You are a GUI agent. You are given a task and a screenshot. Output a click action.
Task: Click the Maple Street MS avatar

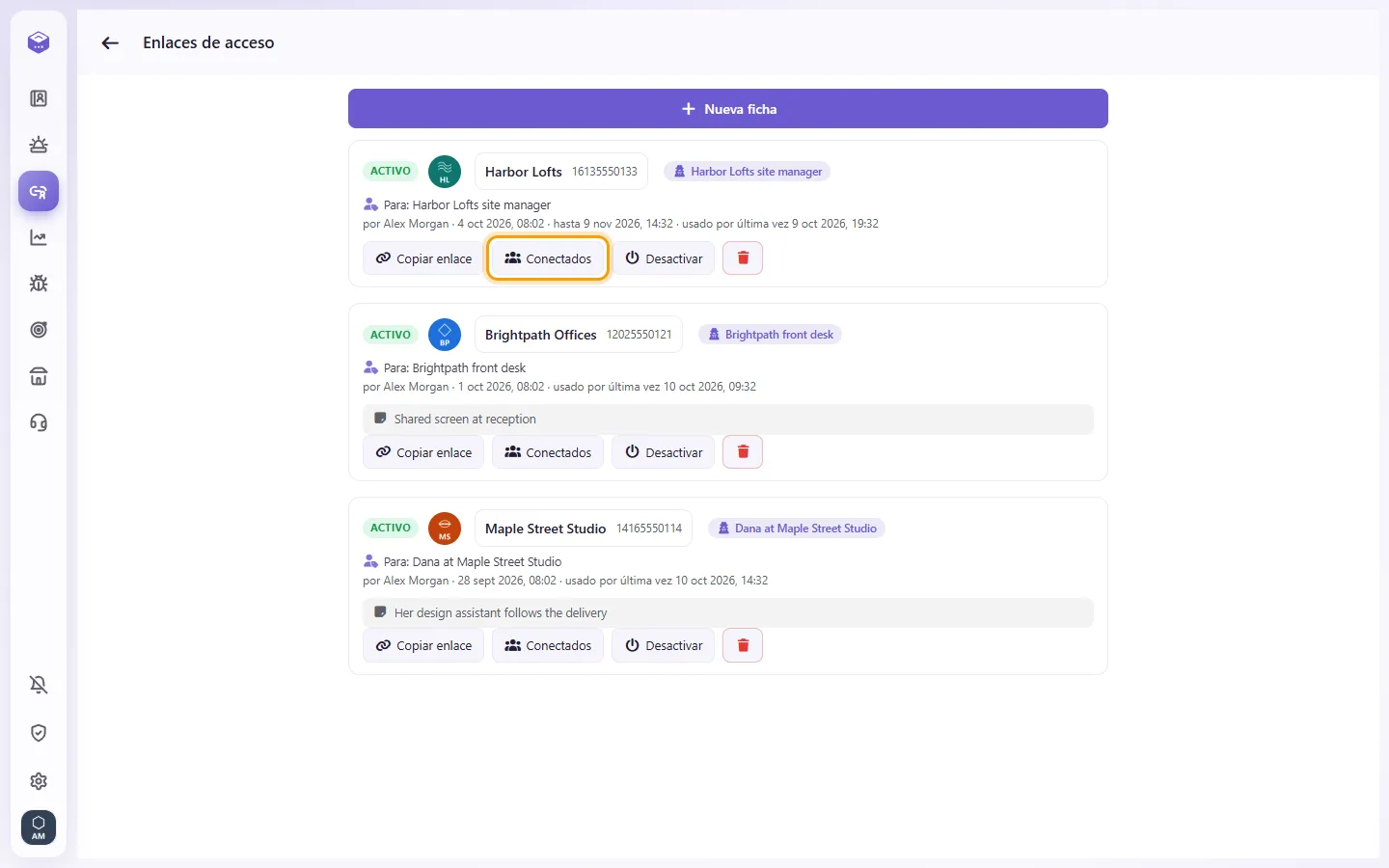click(x=445, y=529)
